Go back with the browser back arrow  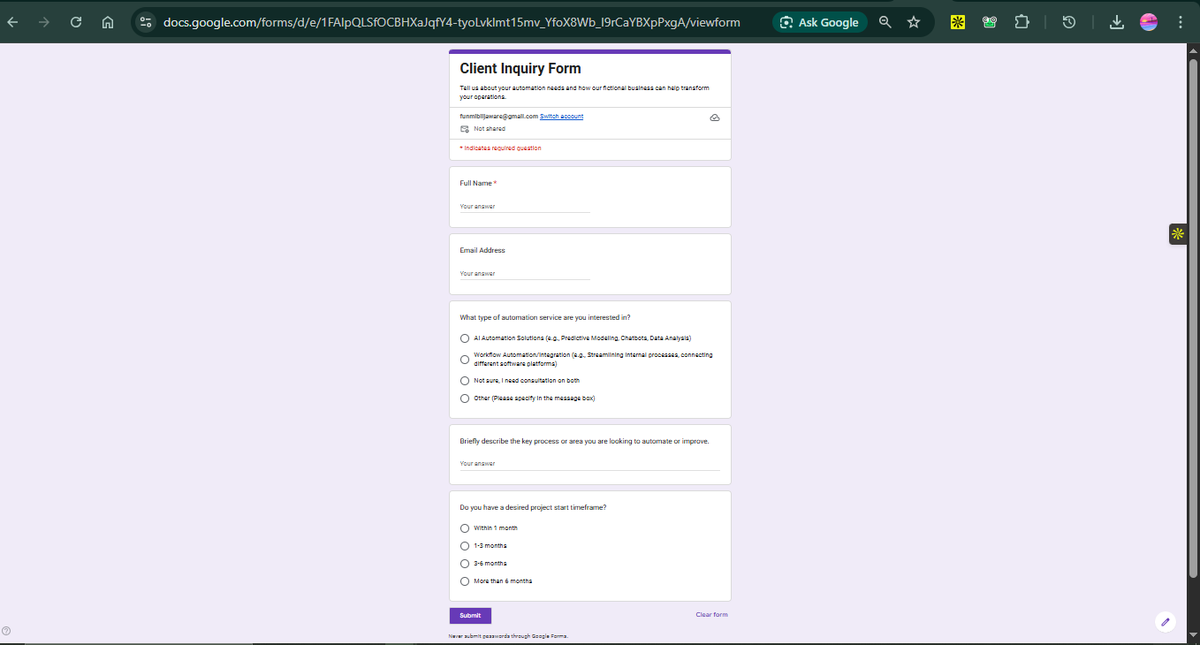pyautogui.click(x=14, y=22)
